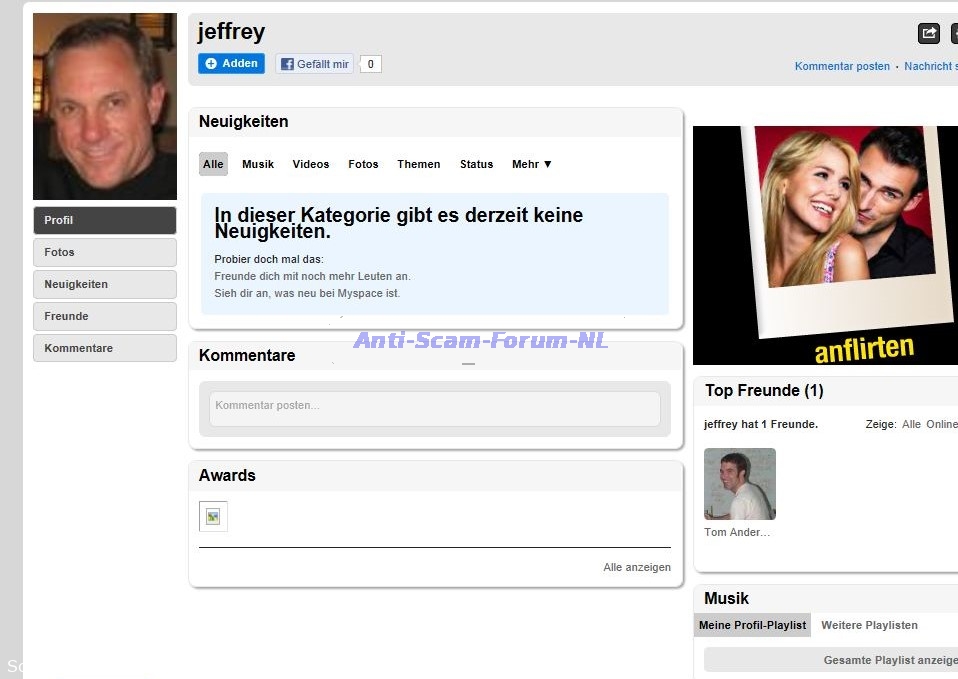Switch to the Weitere Playlisten tab
Viewport: 958px width, 679px height.
coord(869,625)
